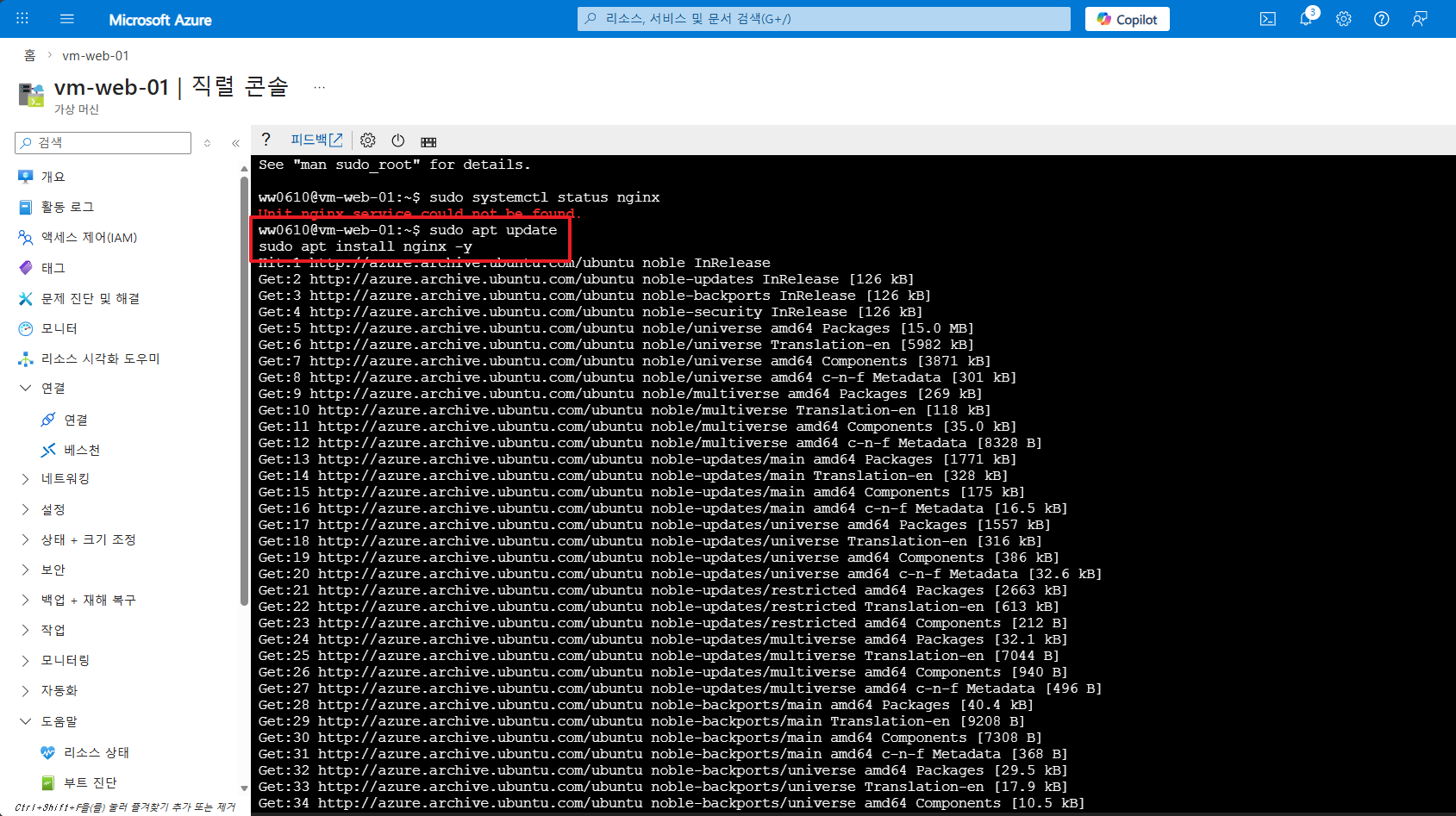Open serial console settings gear
This screenshot has height=816, width=1456.
coord(368,140)
